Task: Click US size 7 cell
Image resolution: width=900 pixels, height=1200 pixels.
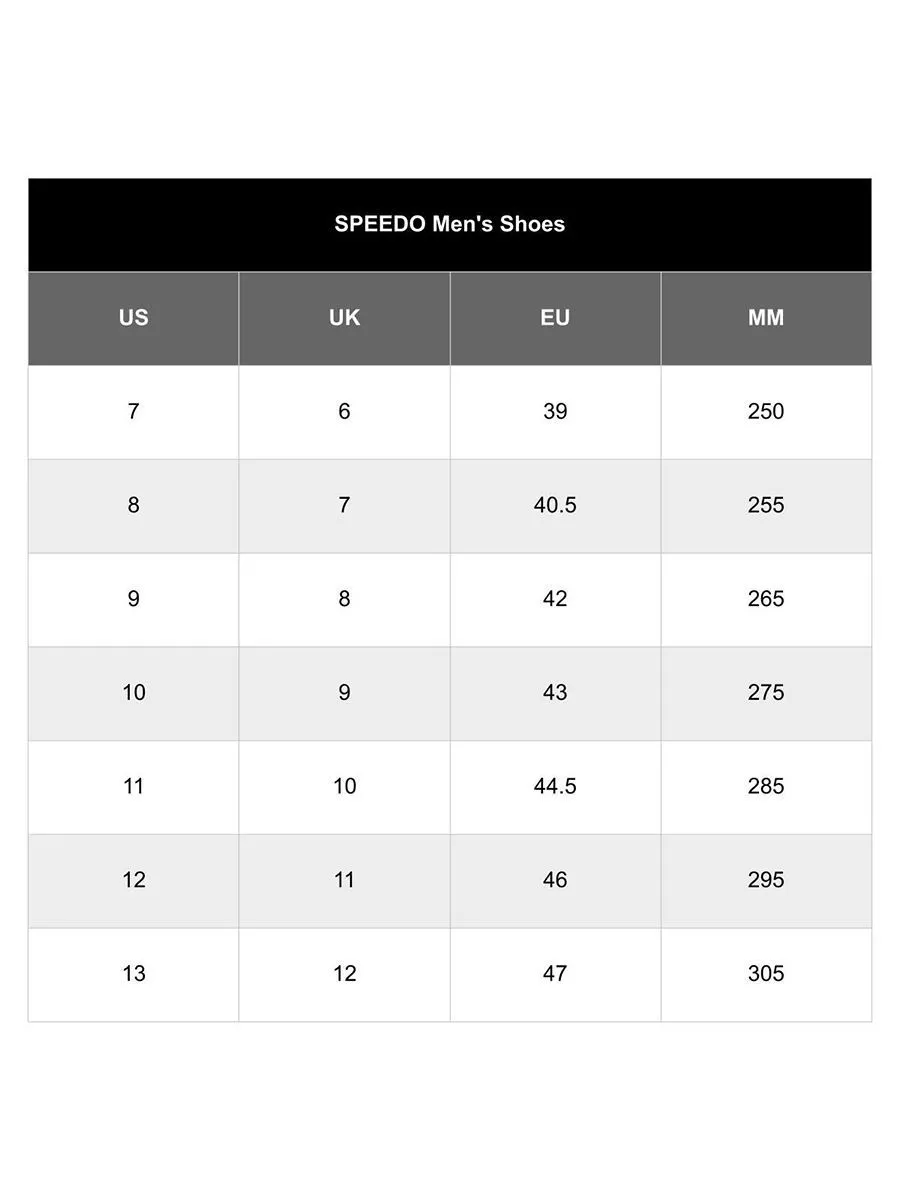Action: (133, 411)
